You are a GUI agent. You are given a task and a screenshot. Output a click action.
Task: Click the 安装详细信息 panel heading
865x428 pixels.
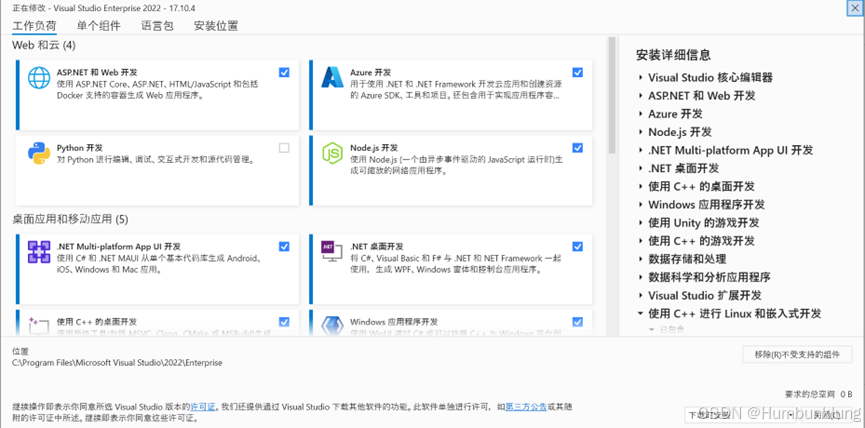tap(673, 55)
